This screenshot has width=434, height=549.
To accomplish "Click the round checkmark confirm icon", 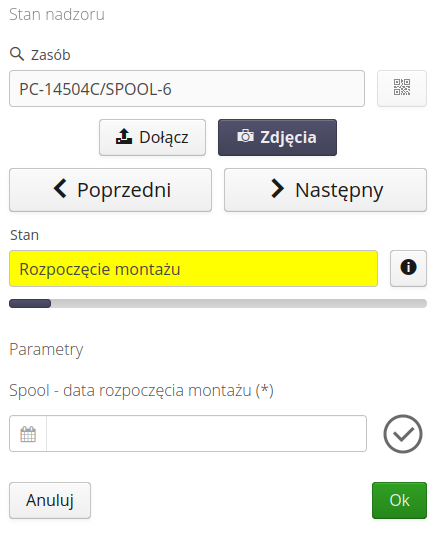I will [403, 434].
